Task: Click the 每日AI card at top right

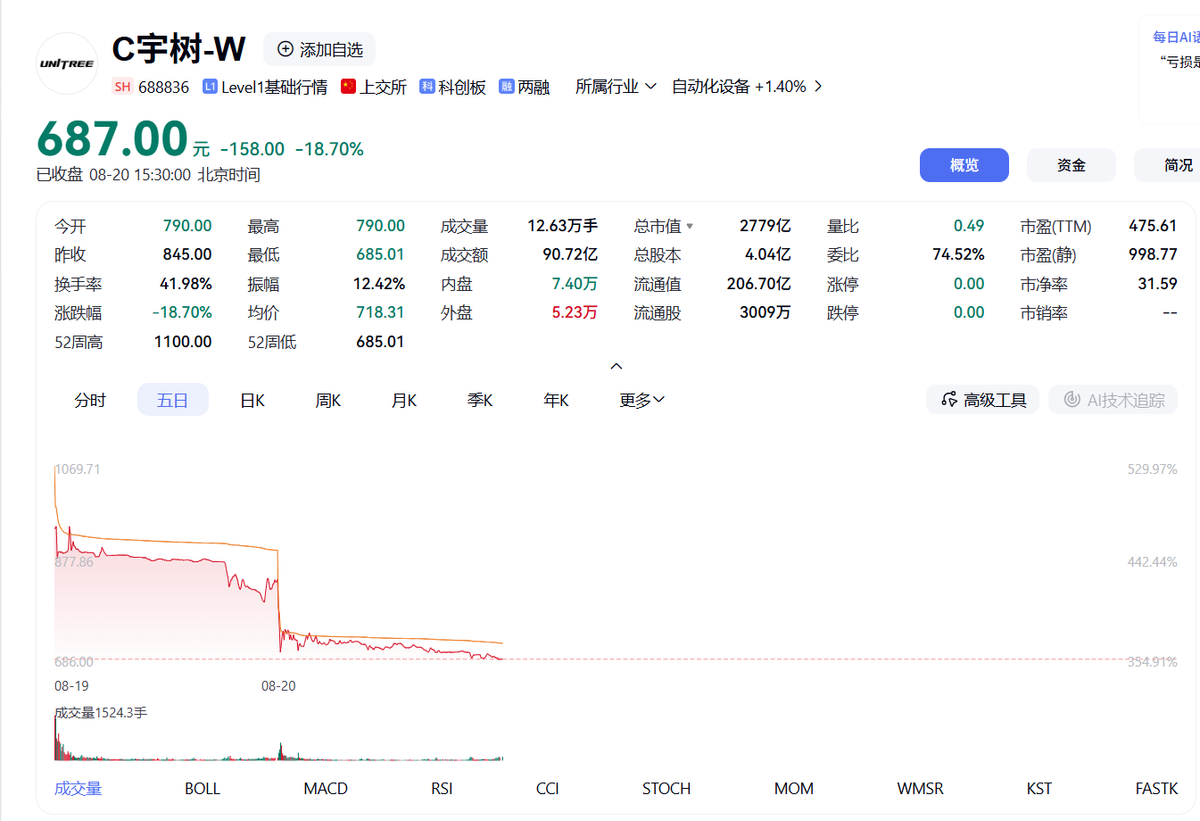Action: pyautogui.click(x=1170, y=70)
